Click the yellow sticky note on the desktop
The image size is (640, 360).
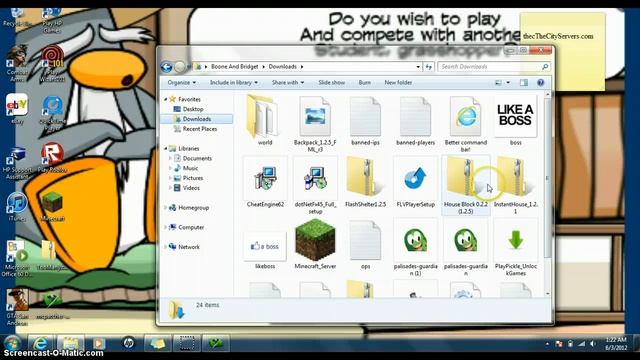coord(562,51)
